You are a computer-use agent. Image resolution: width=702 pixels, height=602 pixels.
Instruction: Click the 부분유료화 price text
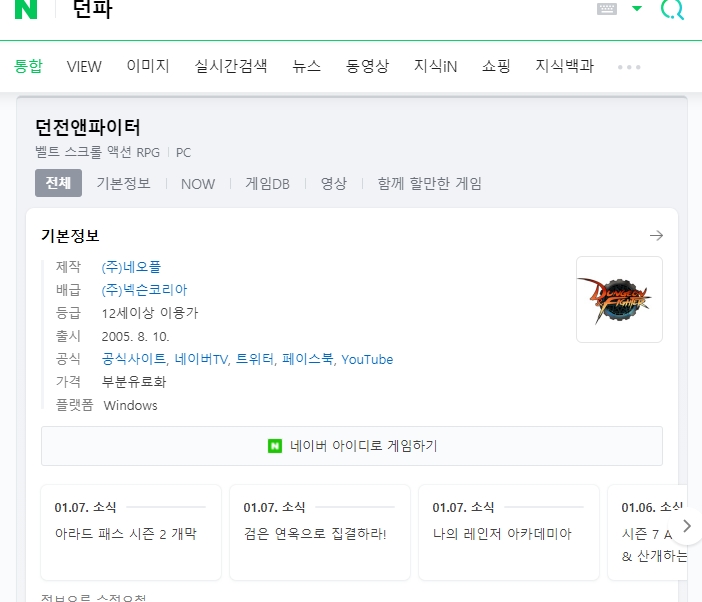134,382
